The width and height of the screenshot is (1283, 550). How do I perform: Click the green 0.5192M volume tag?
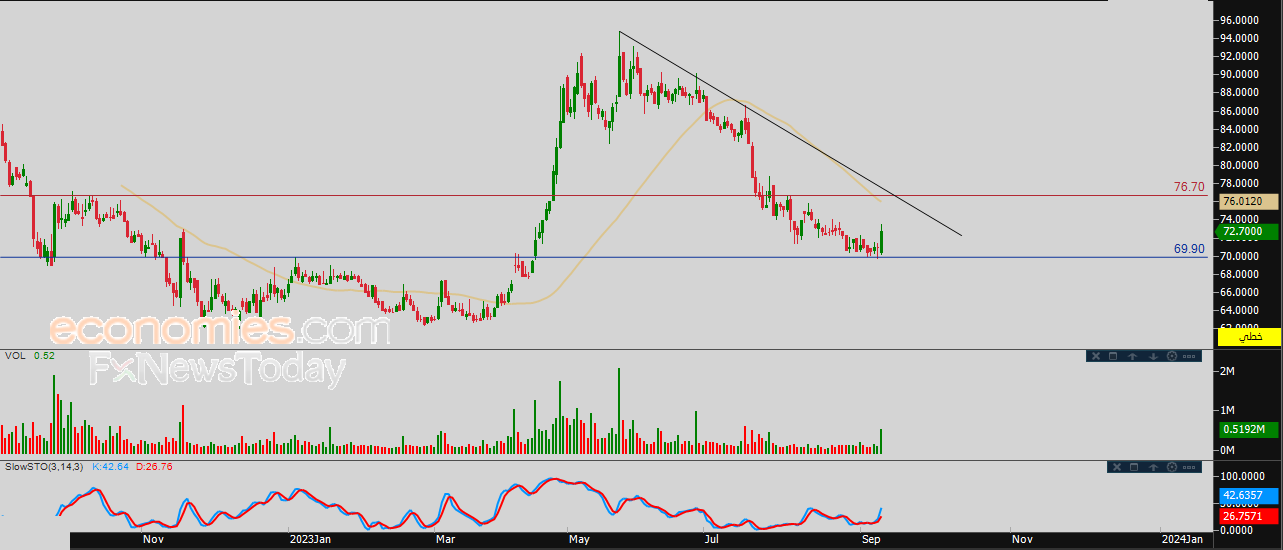pos(1248,430)
